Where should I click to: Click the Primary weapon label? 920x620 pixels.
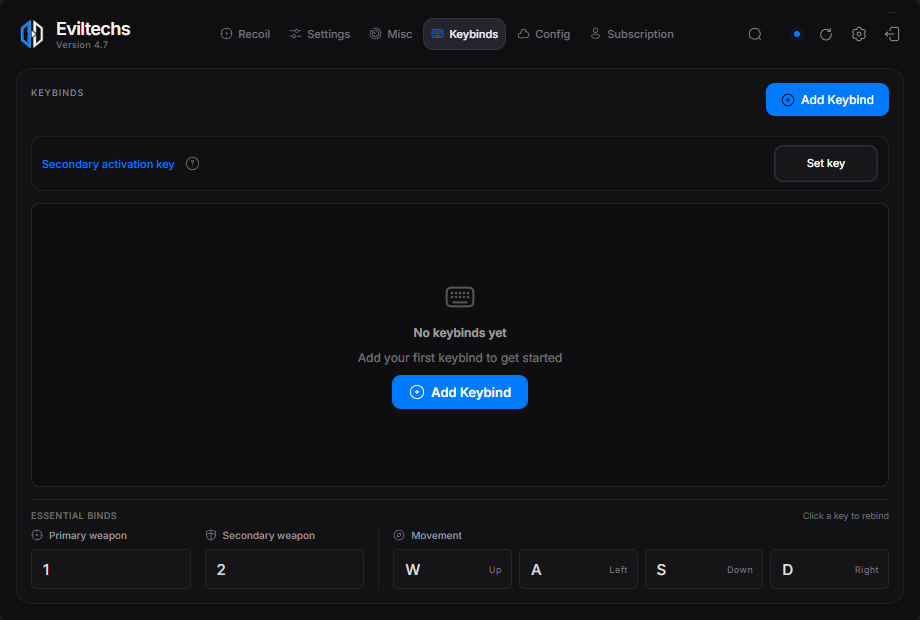pyautogui.click(x=88, y=536)
